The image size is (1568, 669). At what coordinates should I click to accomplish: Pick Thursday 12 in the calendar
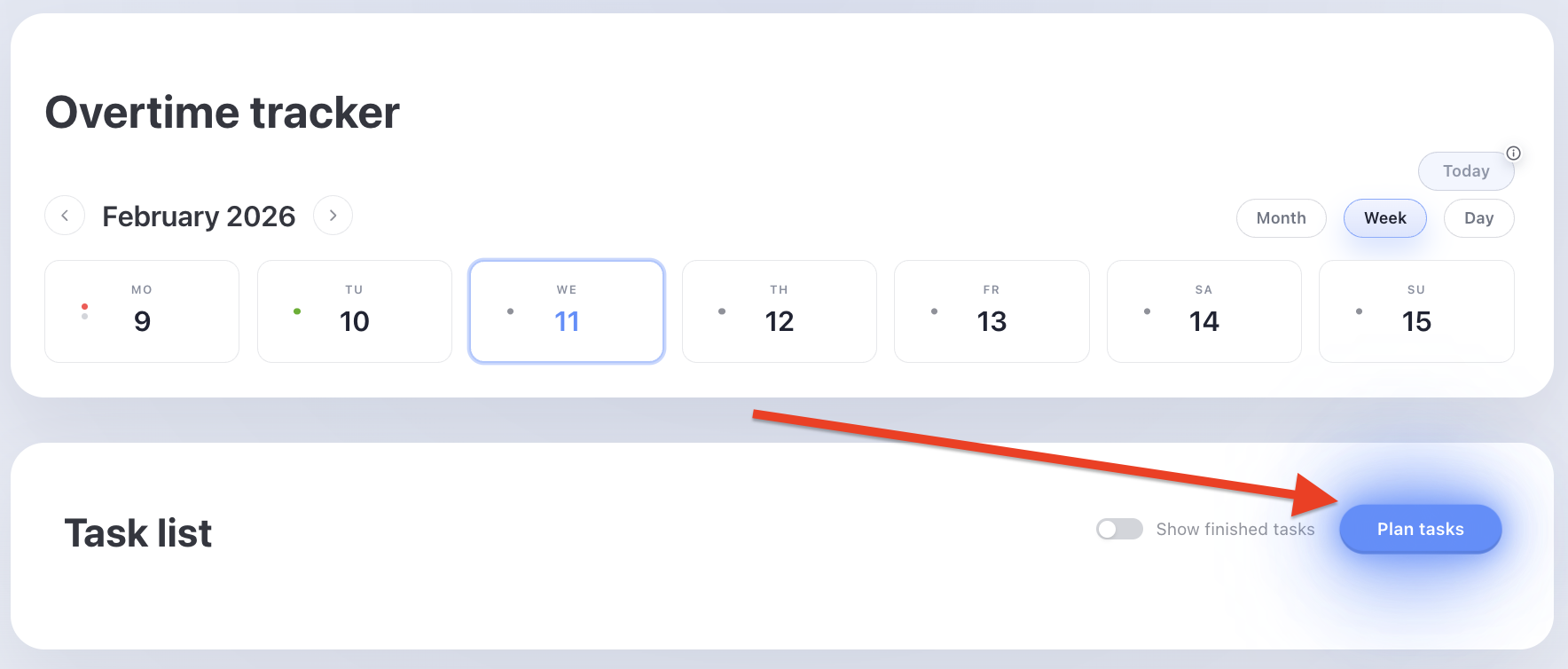(x=780, y=311)
